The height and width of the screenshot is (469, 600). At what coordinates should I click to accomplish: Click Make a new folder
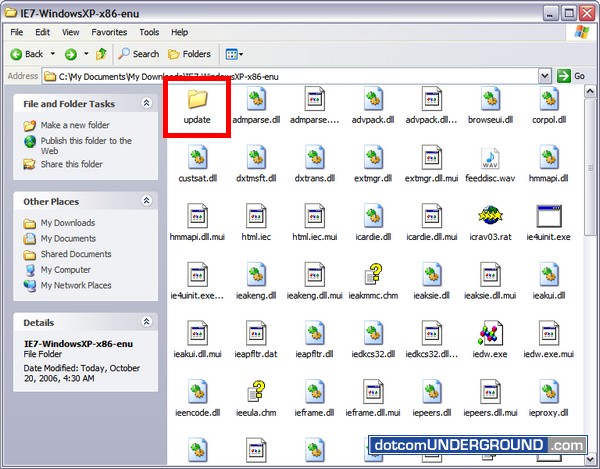coord(75,125)
